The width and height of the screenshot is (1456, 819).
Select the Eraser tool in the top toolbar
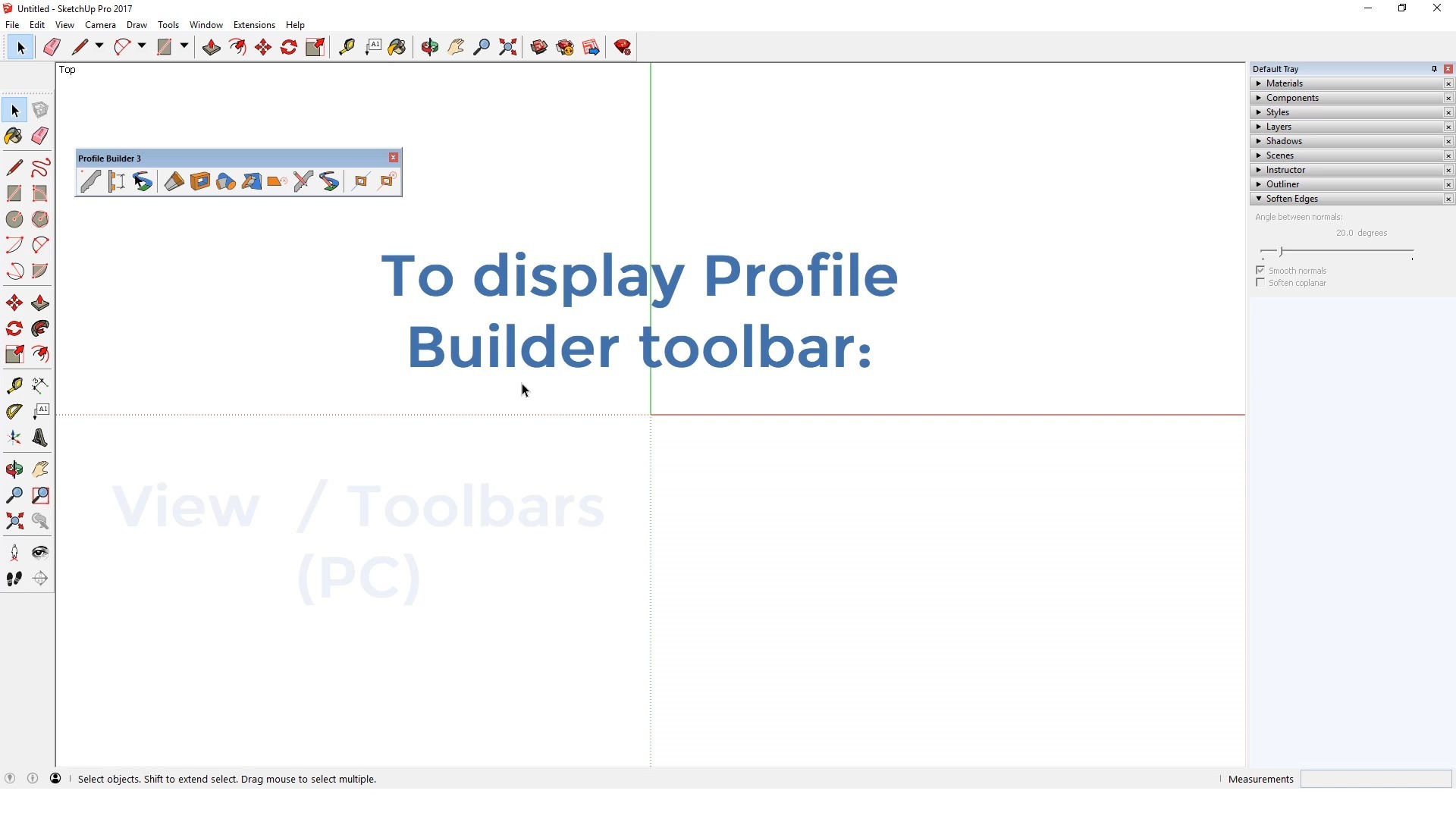(x=52, y=46)
